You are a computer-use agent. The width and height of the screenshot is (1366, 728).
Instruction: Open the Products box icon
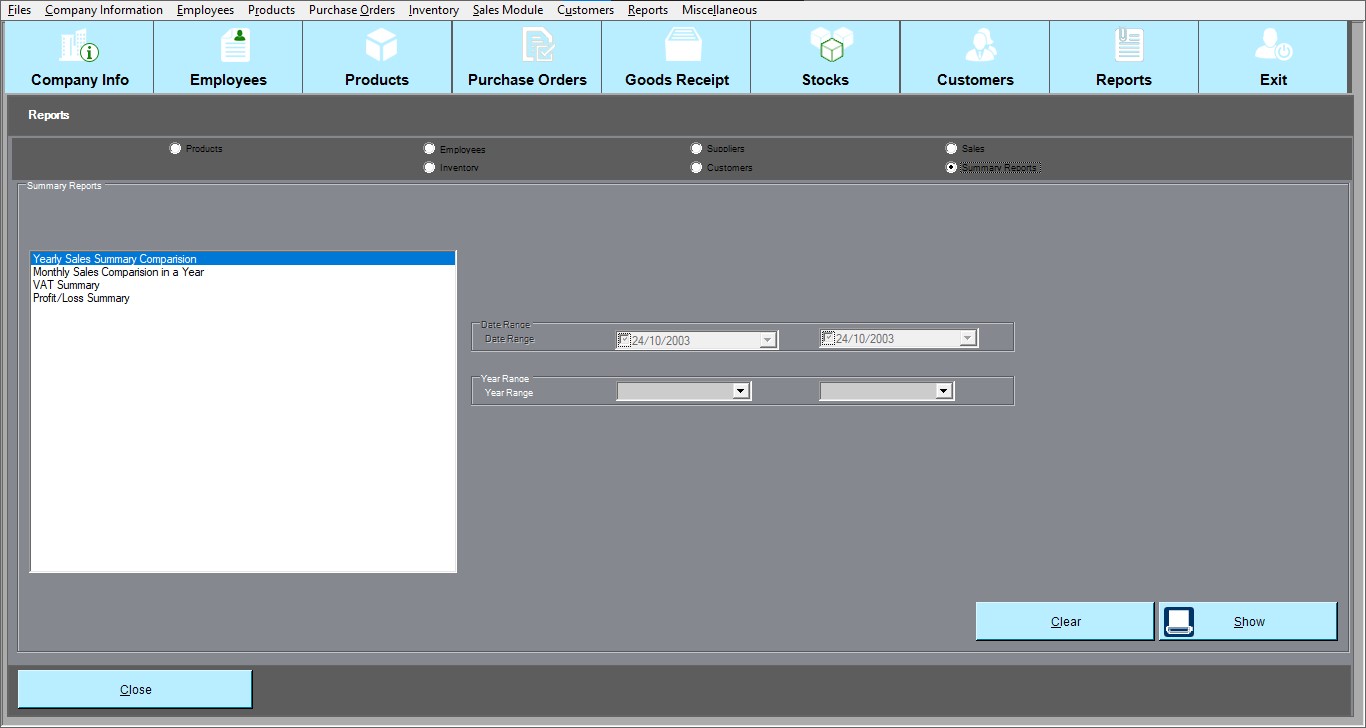[380, 46]
